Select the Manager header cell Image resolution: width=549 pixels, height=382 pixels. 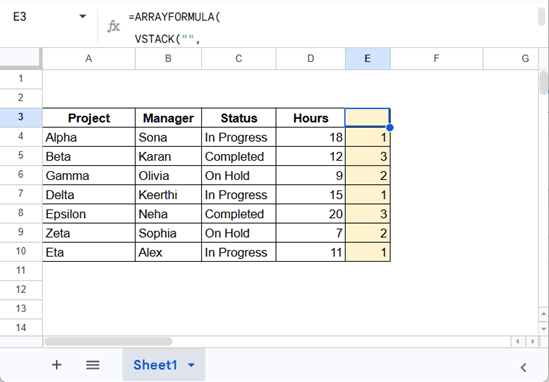[168, 118]
